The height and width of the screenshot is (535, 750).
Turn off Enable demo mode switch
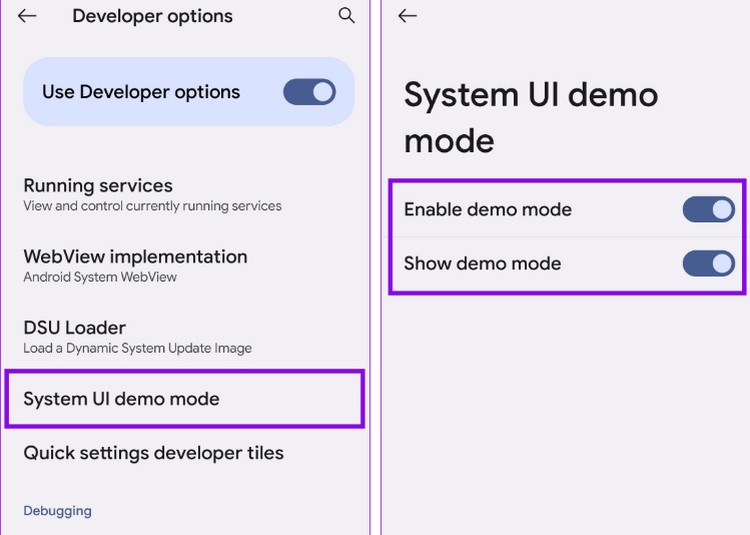point(708,209)
